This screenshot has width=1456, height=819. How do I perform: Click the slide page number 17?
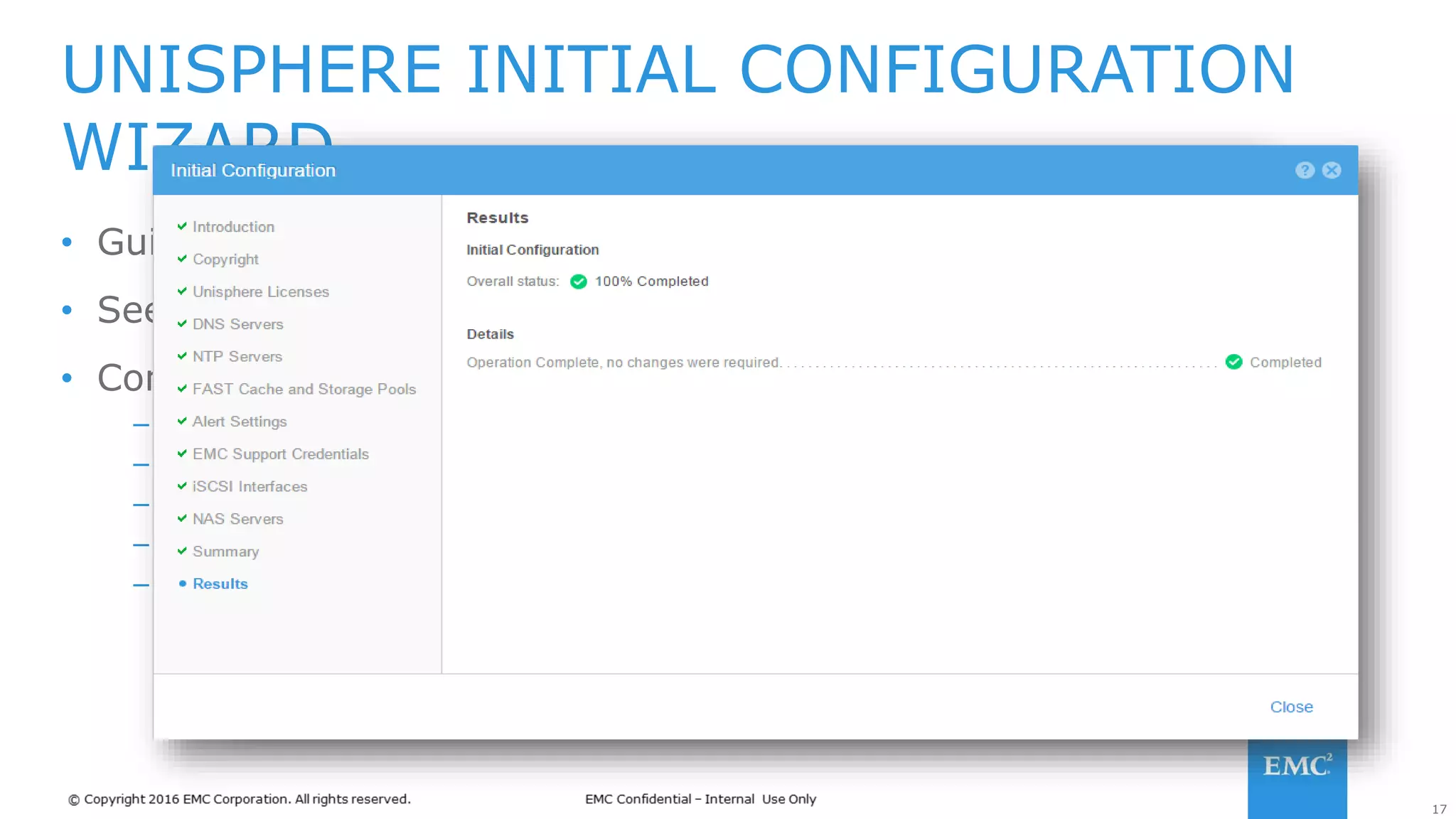pyautogui.click(x=1439, y=809)
